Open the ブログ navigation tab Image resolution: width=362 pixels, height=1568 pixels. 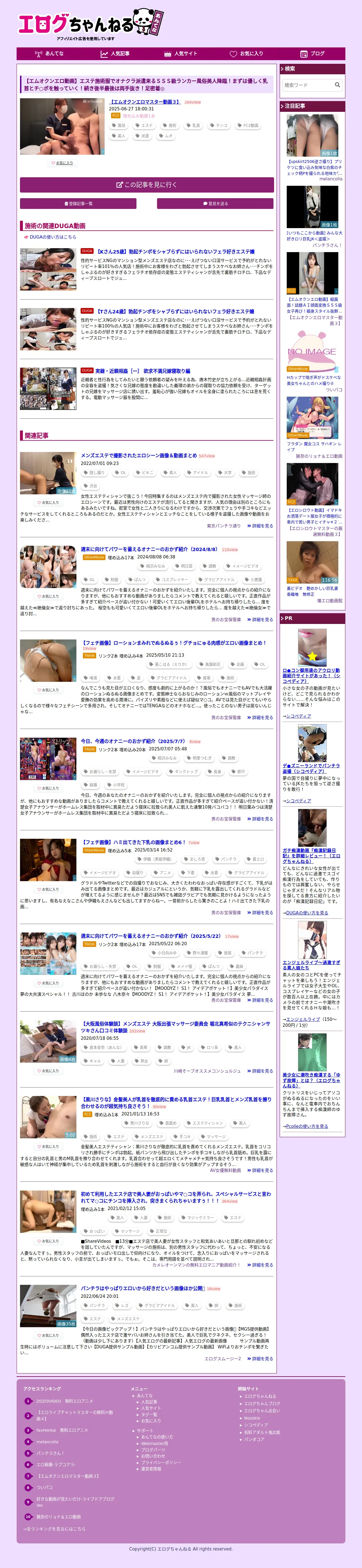point(312,54)
